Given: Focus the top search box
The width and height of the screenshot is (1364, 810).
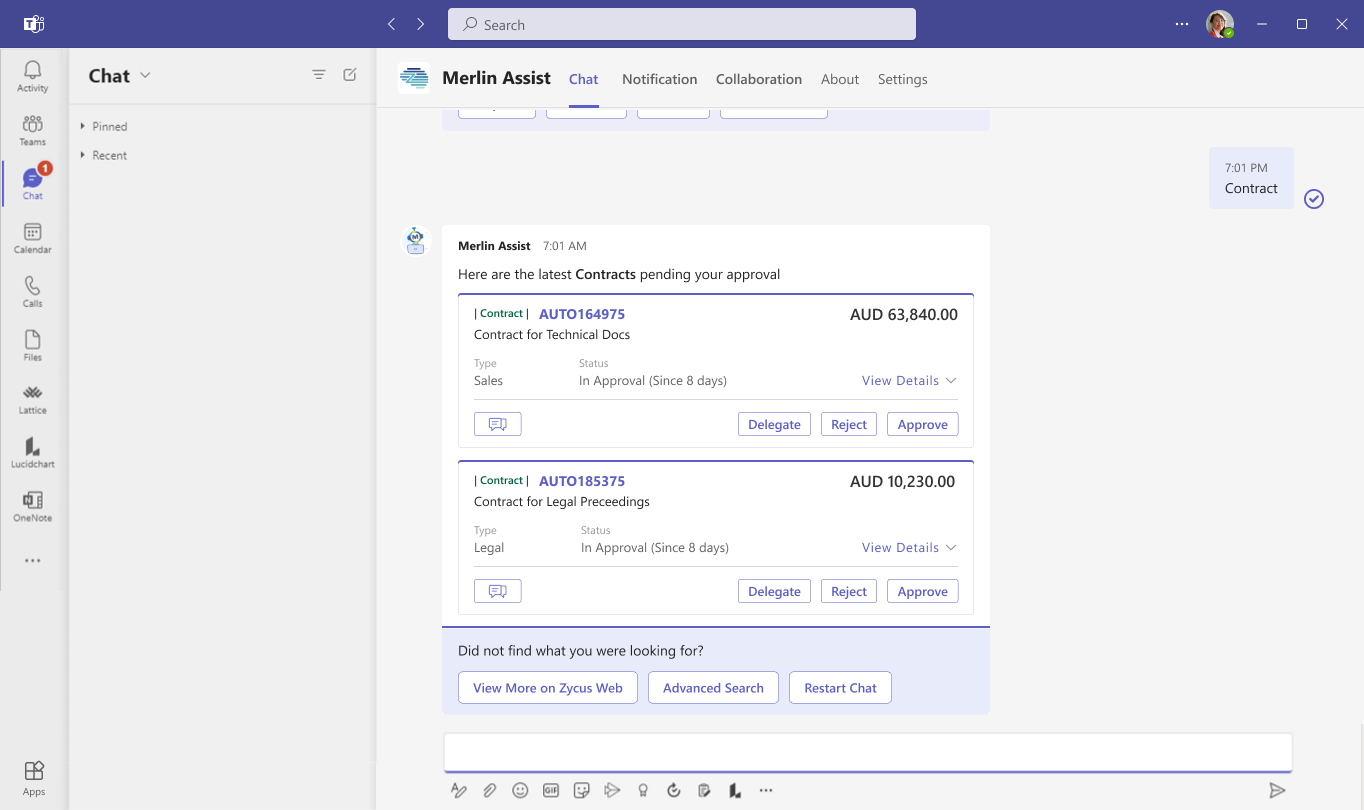Looking at the screenshot, I should [682, 24].
